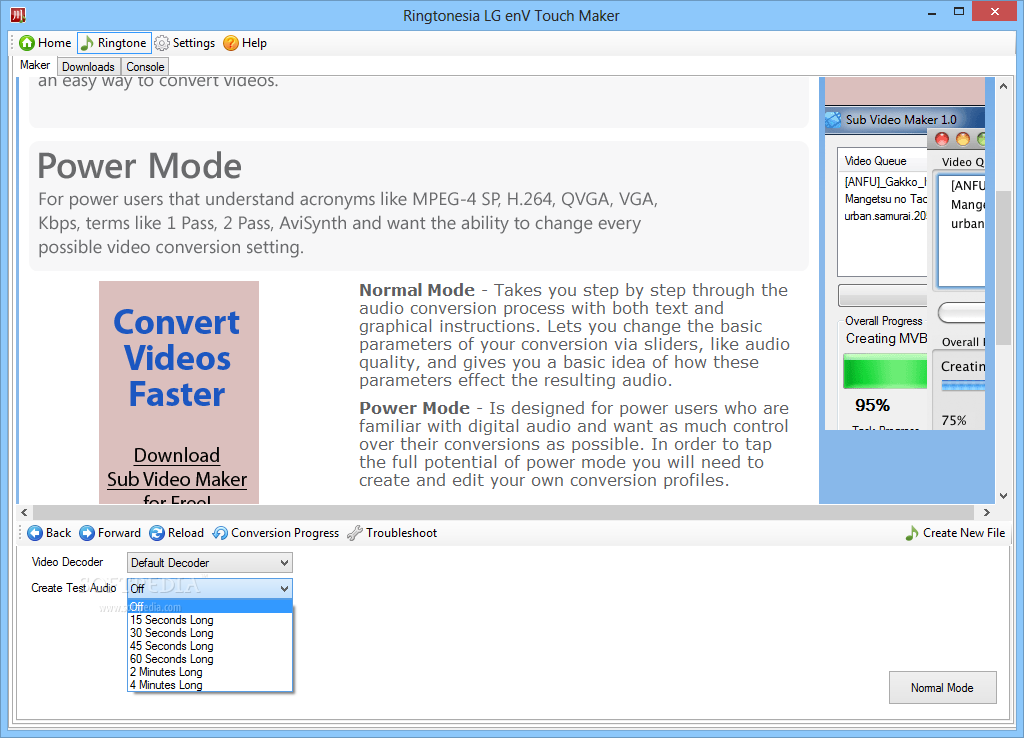Click vertical scrollbar up arrow
1024x738 pixels.
1004,86
